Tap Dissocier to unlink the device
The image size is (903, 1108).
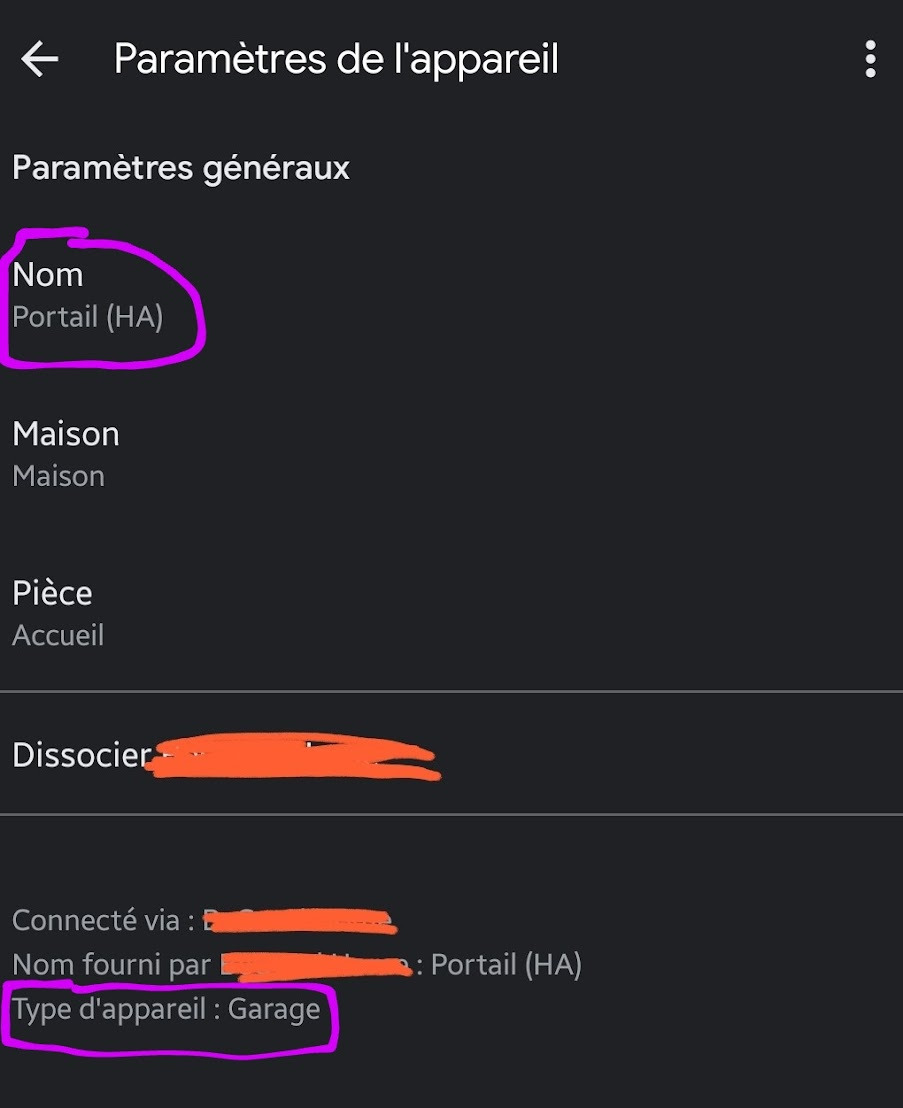coord(82,755)
